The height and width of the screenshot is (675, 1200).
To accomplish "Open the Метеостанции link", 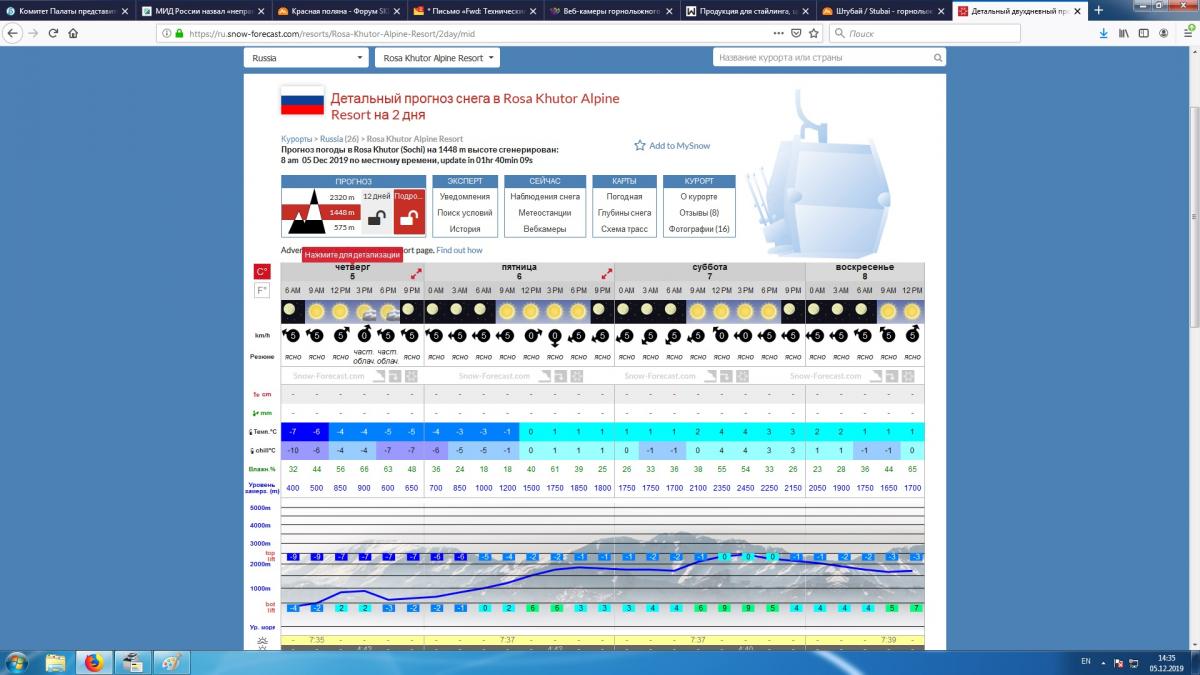I will [x=545, y=213].
